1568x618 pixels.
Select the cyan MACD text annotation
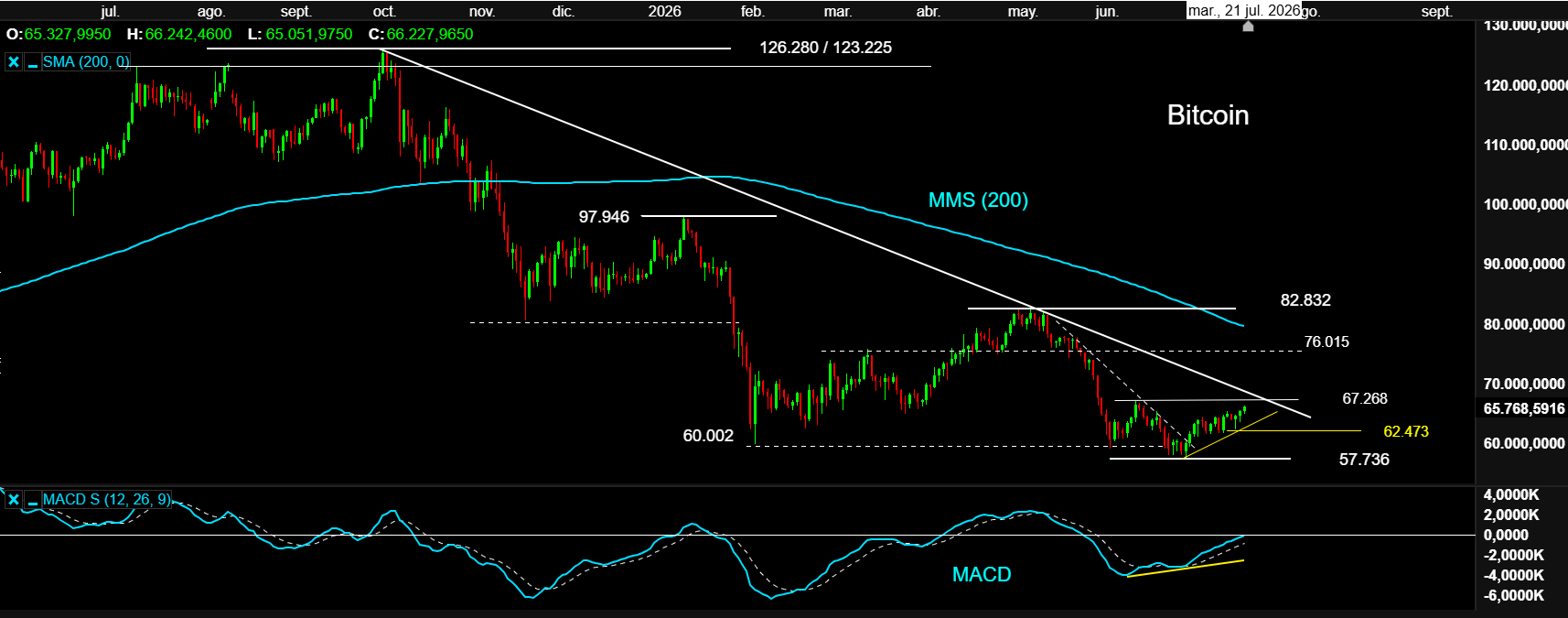coord(982,574)
